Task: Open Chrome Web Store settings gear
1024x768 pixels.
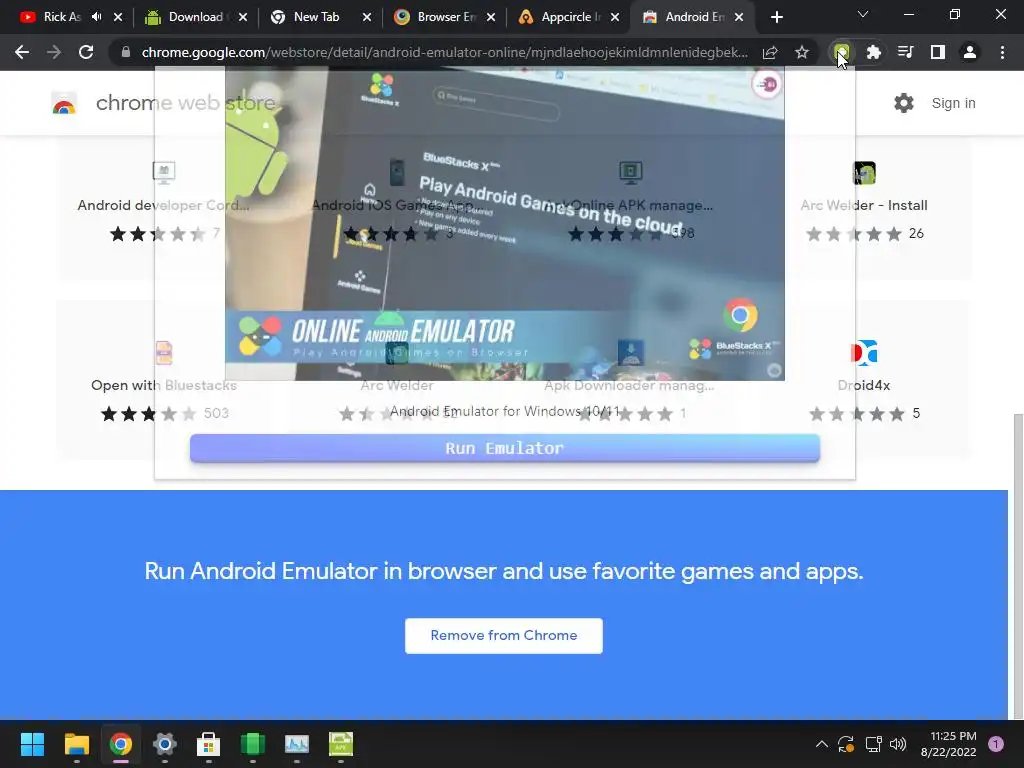Action: point(904,103)
